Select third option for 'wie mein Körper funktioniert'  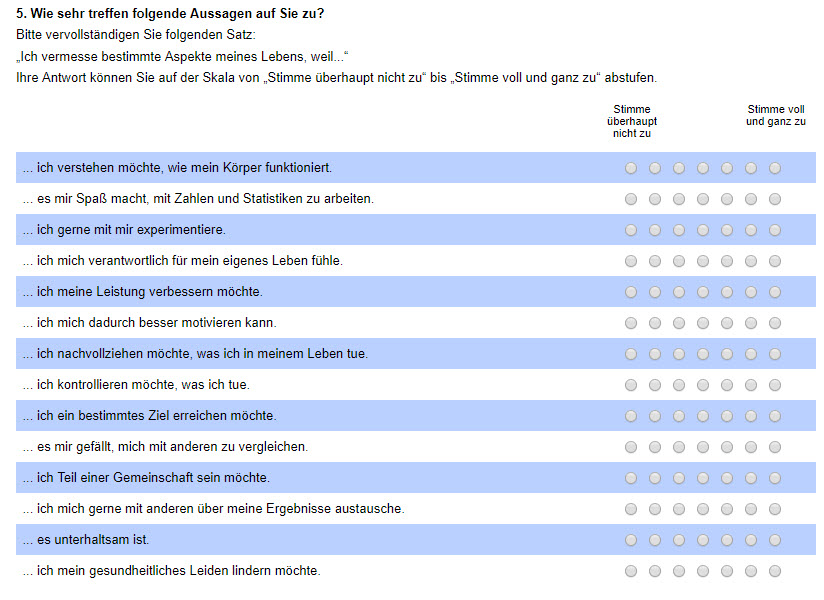679,168
